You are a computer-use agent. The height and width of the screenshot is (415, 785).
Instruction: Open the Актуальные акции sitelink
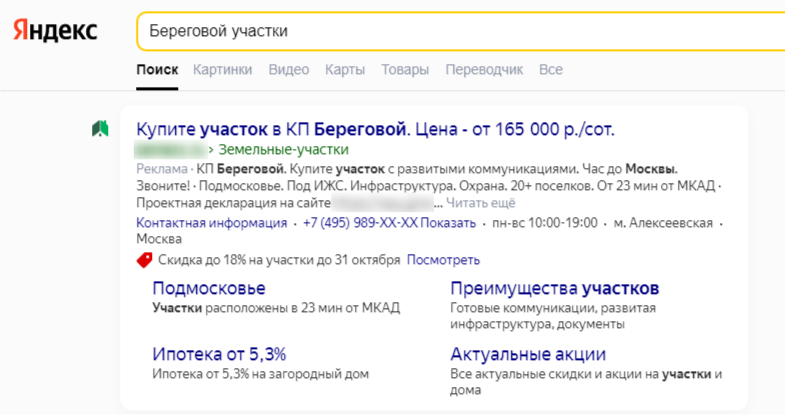pos(528,354)
